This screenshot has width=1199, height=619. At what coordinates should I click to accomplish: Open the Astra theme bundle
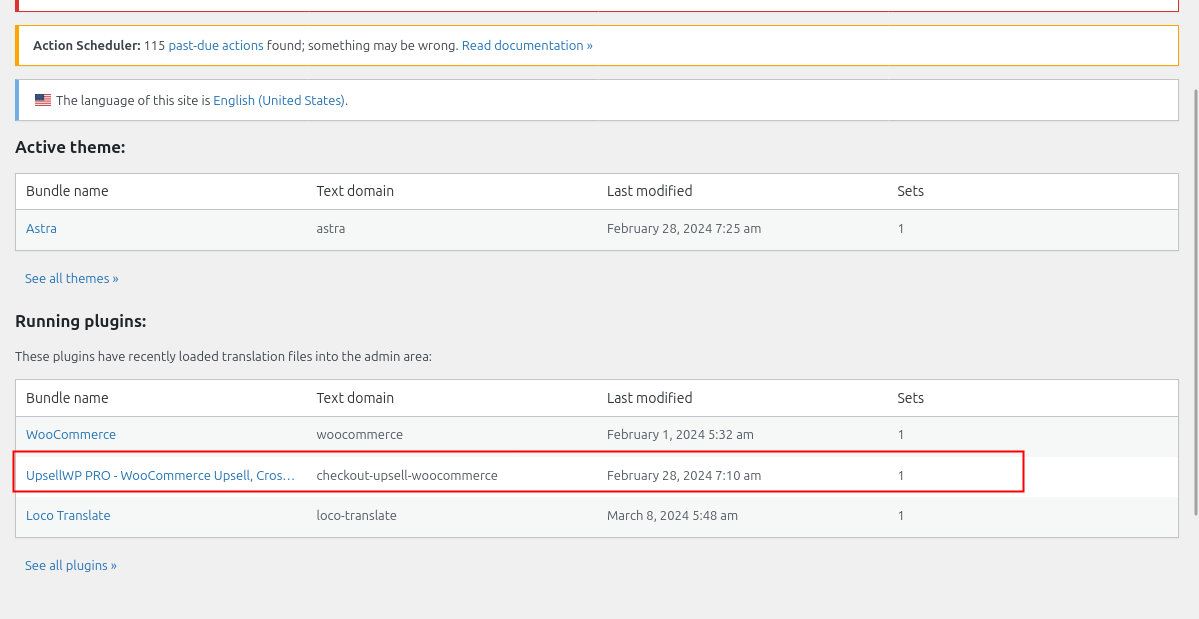tap(41, 229)
